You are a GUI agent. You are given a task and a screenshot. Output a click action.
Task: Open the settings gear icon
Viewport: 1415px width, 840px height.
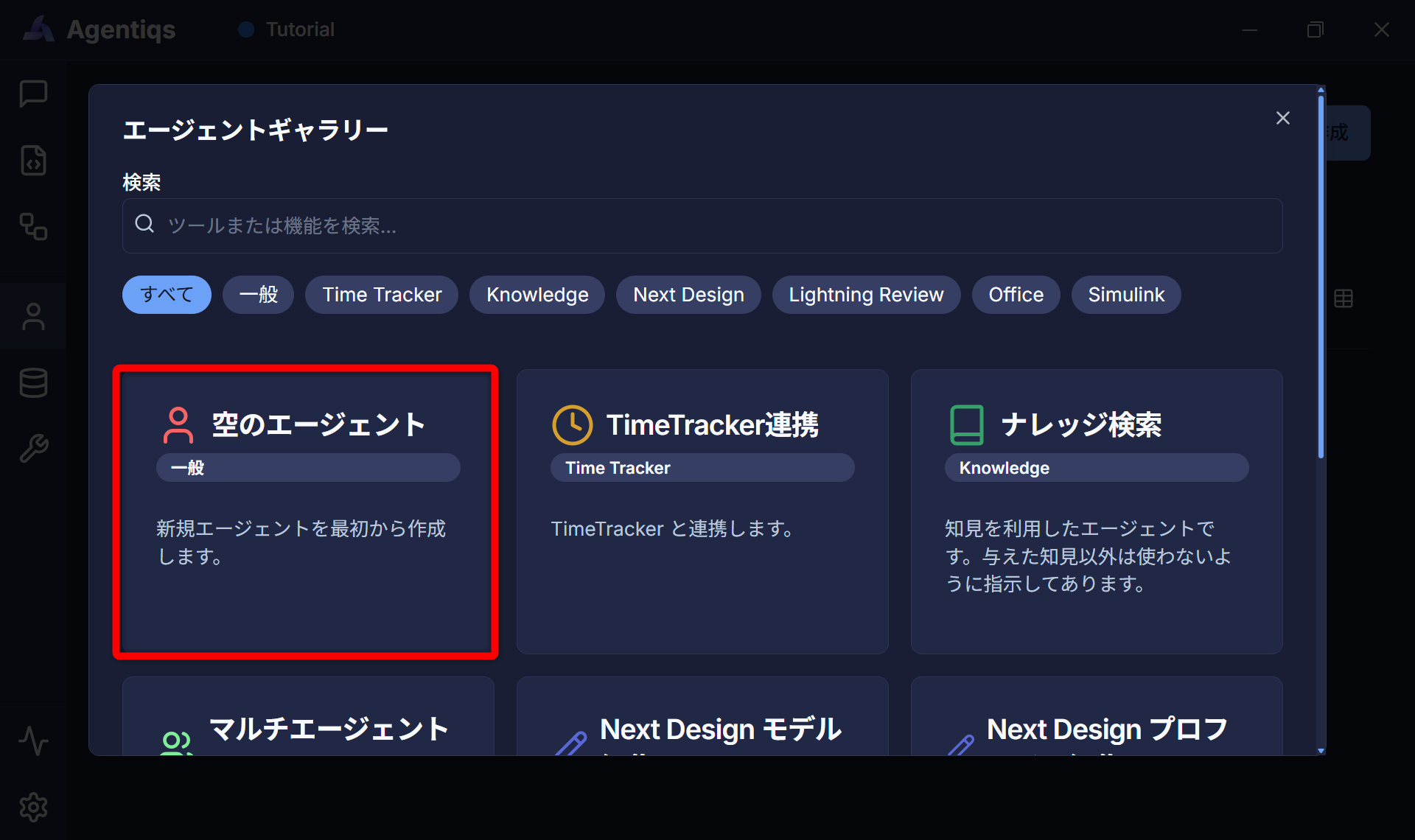[x=33, y=808]
